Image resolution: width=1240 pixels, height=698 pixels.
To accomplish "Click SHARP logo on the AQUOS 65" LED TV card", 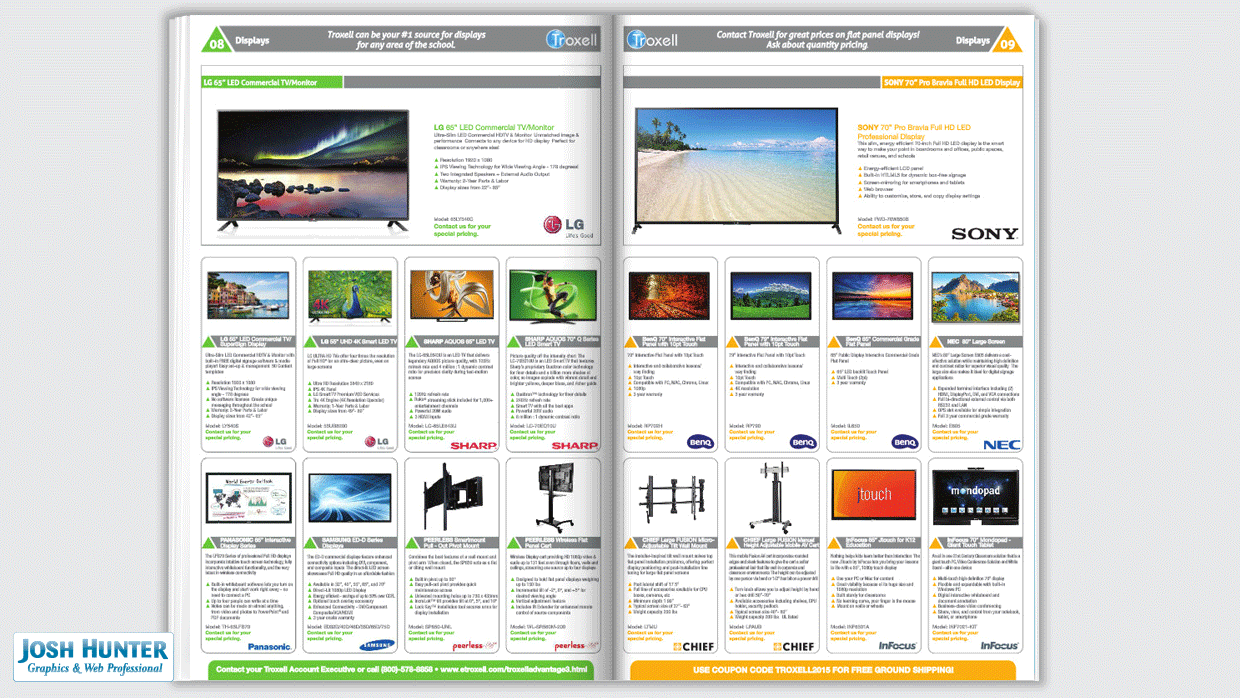I will pyautogui.click(x=473, y=445).
